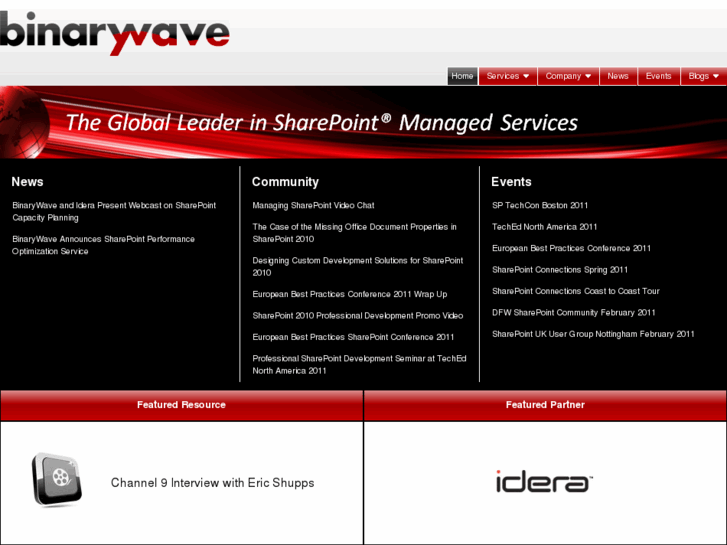The image size is (727, 545).
Task: Open European Best Practices SharePoint Conference 2011
Action: [353, 337]
